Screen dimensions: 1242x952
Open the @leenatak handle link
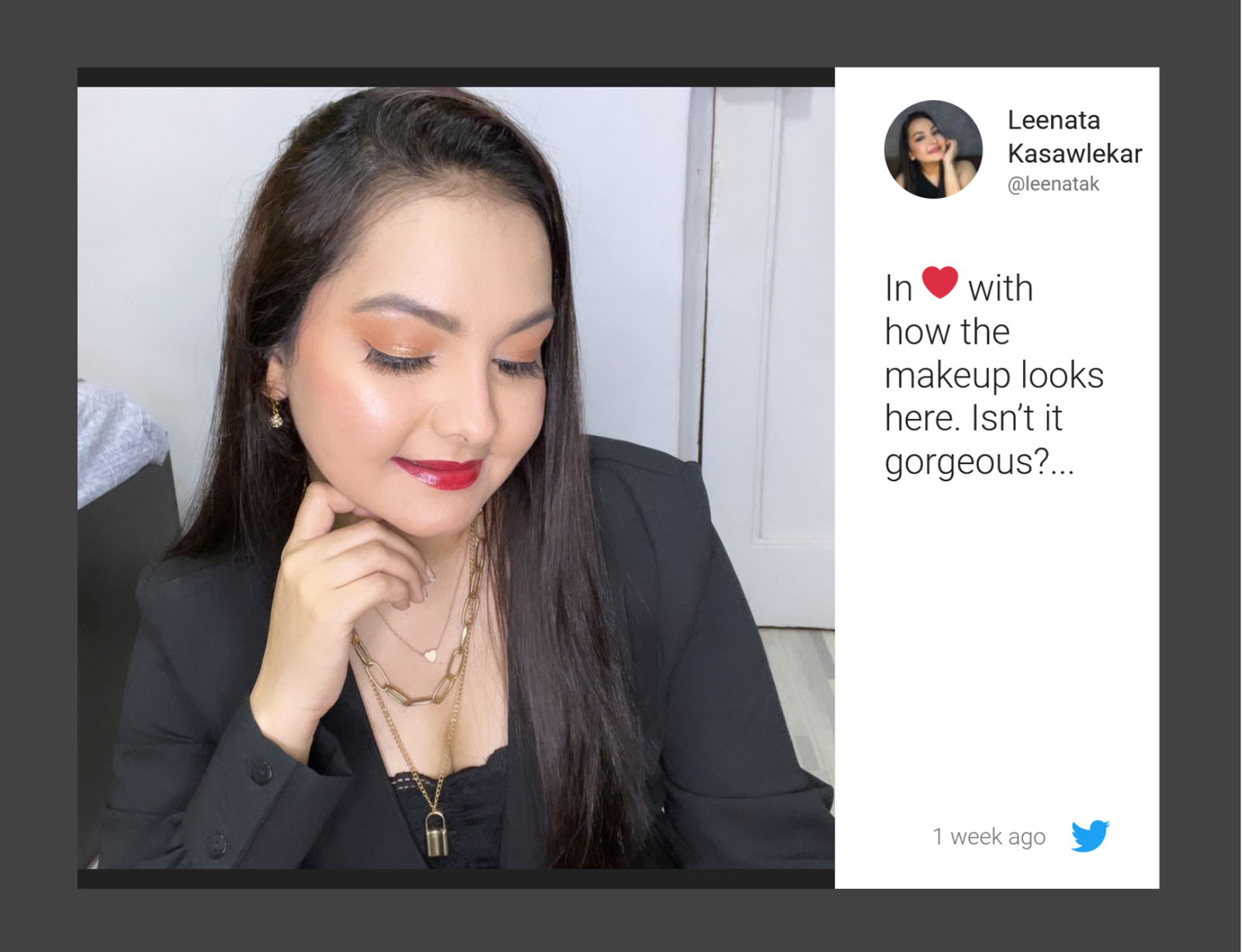(x=1053, y=185)
